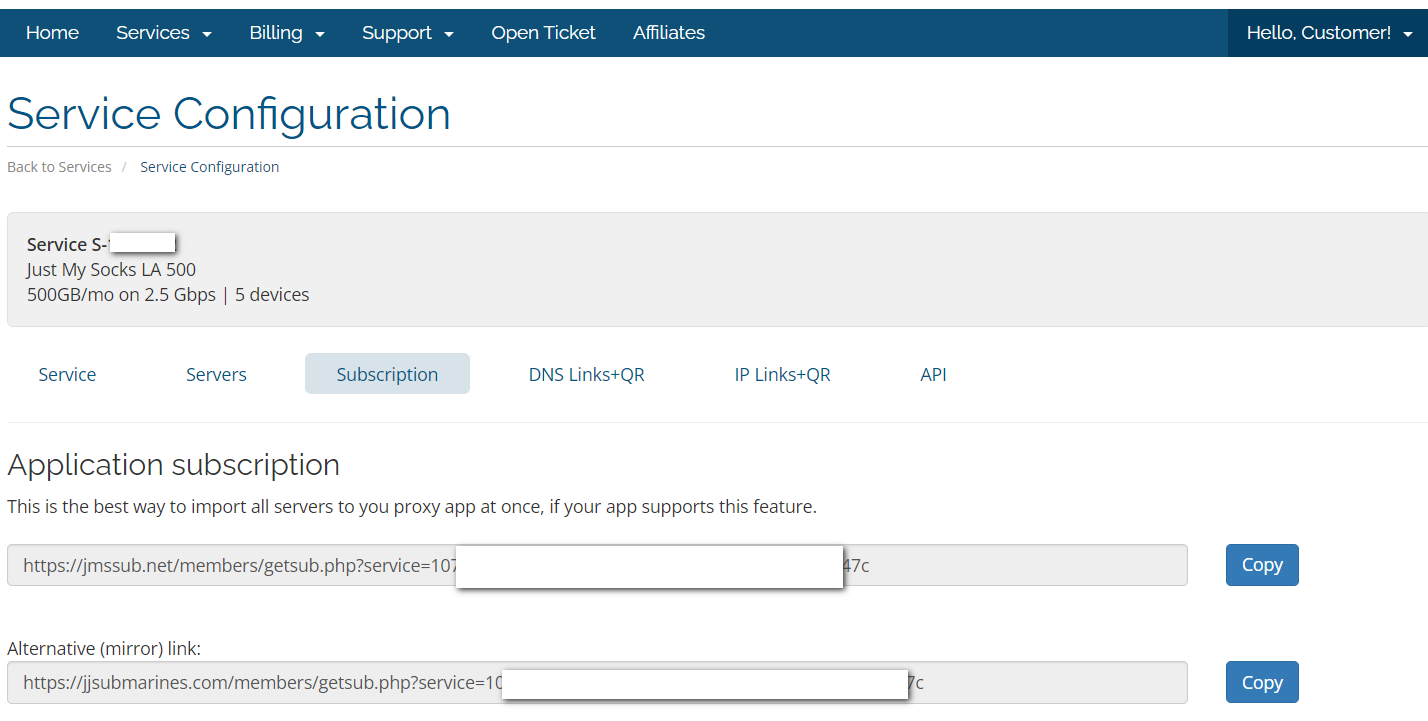The height and width of the screenshot is (721, 1428).
Task: Expand the Hello, Customer! account menu
Action: (x=1328, y=33)
